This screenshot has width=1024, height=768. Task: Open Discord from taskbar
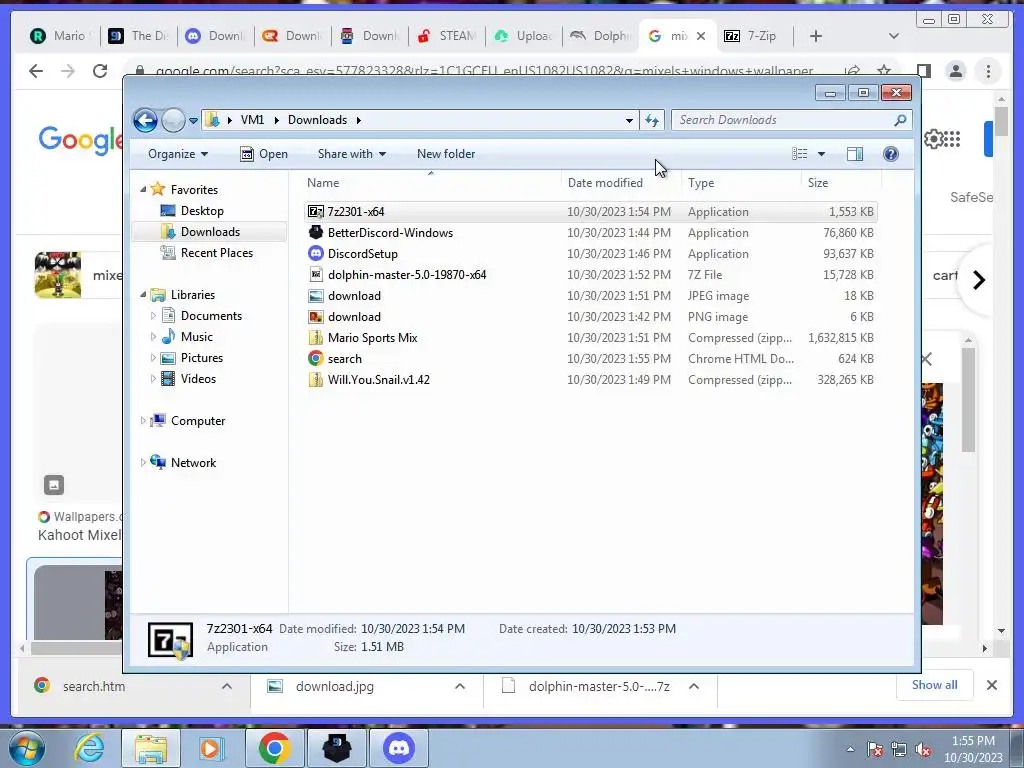(x=399, y=748)
